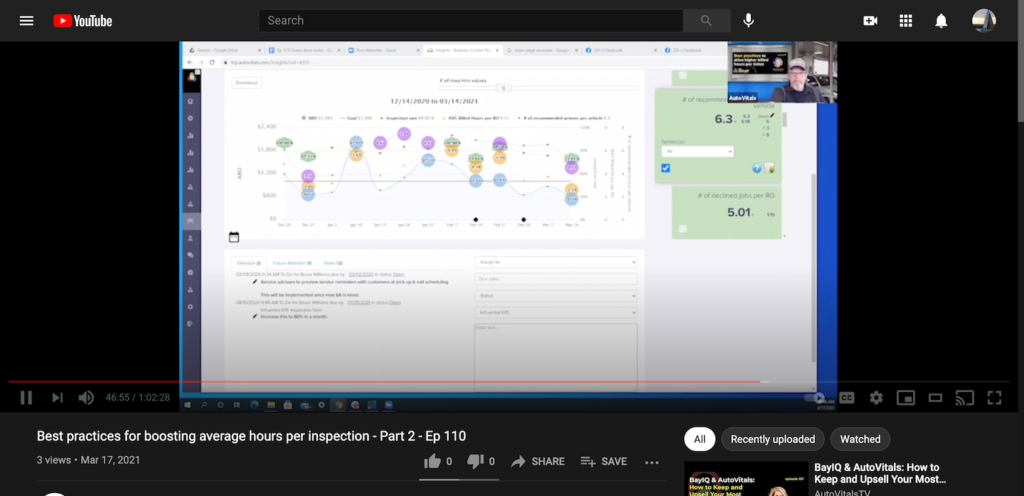Enter full screen mode
This screenshot has height=496, width=1024.
point(994,397)
